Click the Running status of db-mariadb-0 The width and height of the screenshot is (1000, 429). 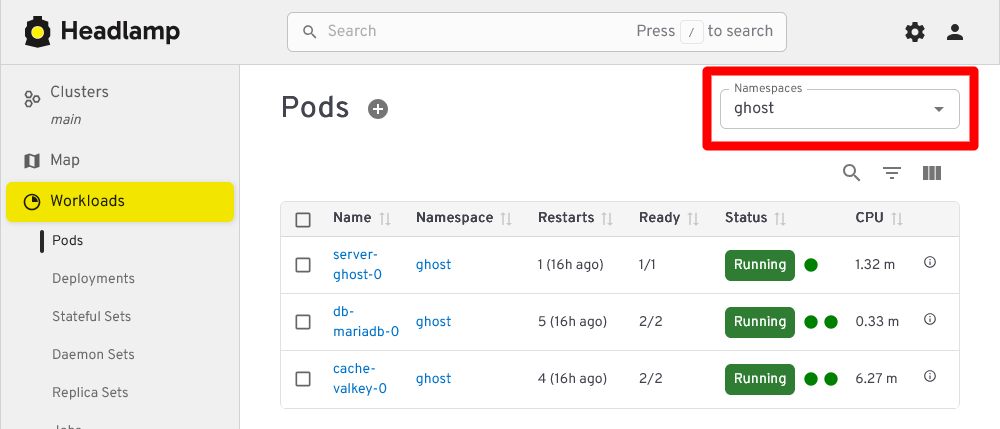760,322
